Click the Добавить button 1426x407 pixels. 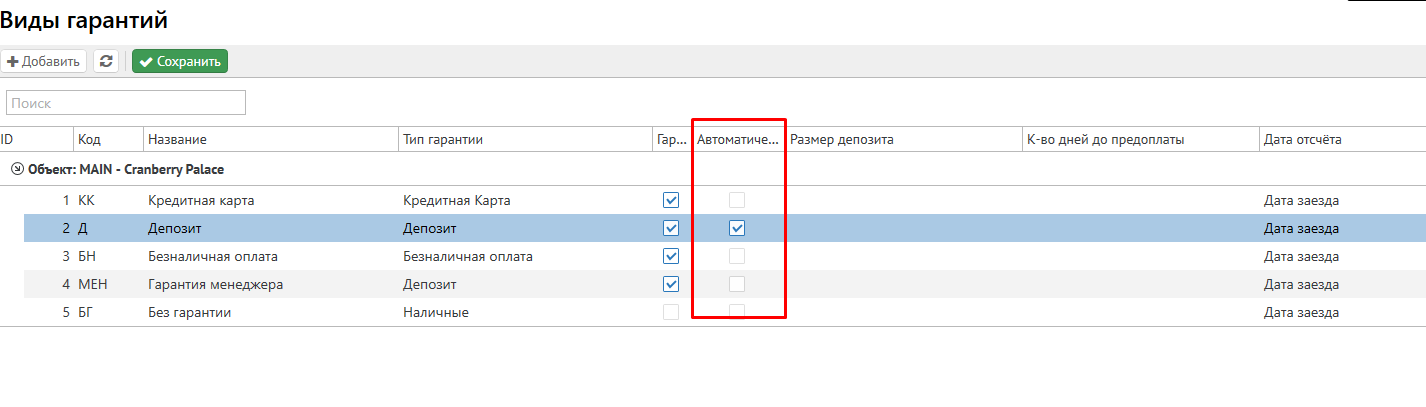click(43, 61)
